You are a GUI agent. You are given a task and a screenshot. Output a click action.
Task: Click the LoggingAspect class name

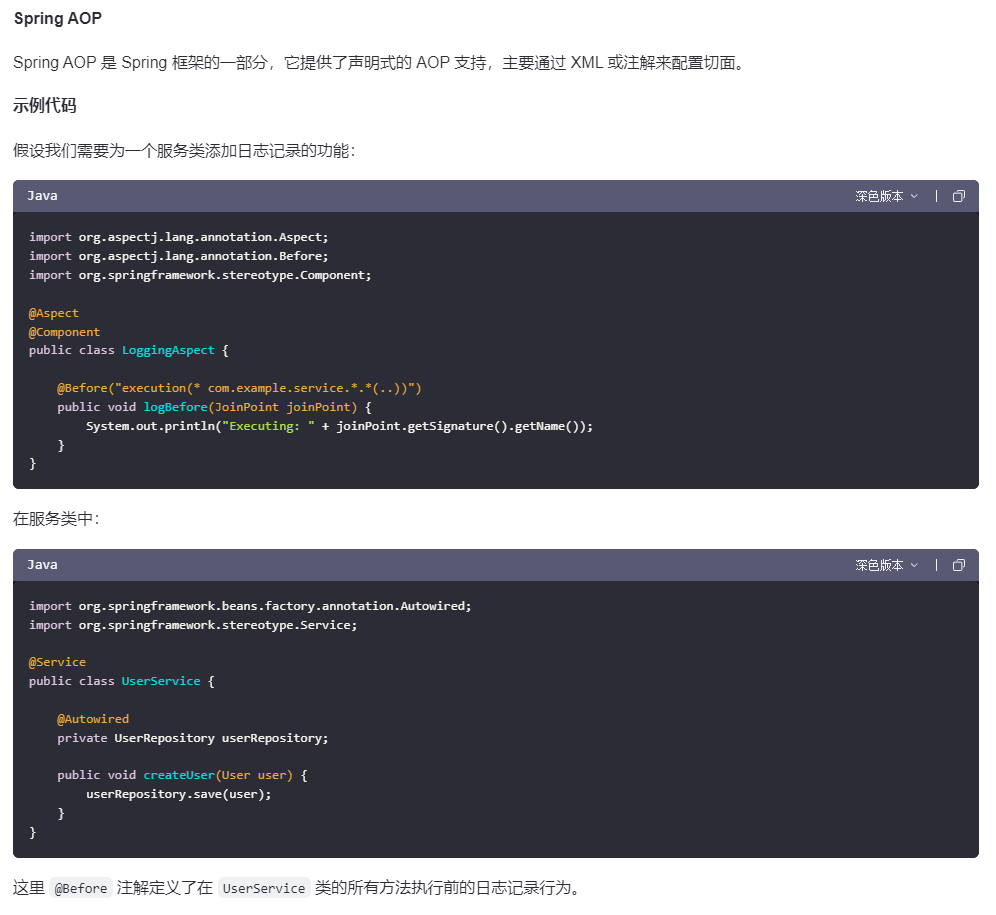(x=168, y=350)
